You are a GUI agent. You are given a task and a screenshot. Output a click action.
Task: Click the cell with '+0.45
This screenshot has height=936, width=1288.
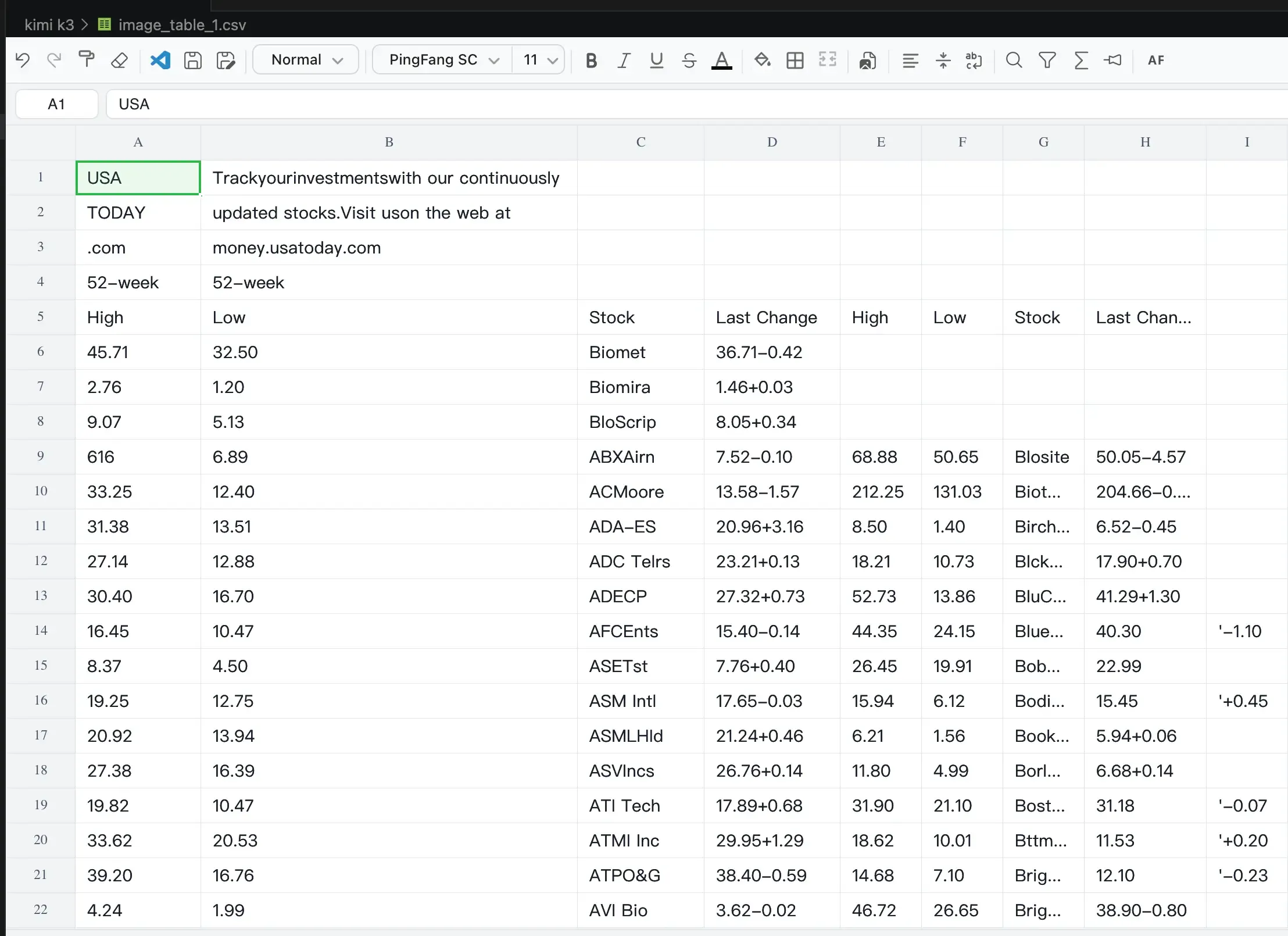click(x=1247, y=701)
